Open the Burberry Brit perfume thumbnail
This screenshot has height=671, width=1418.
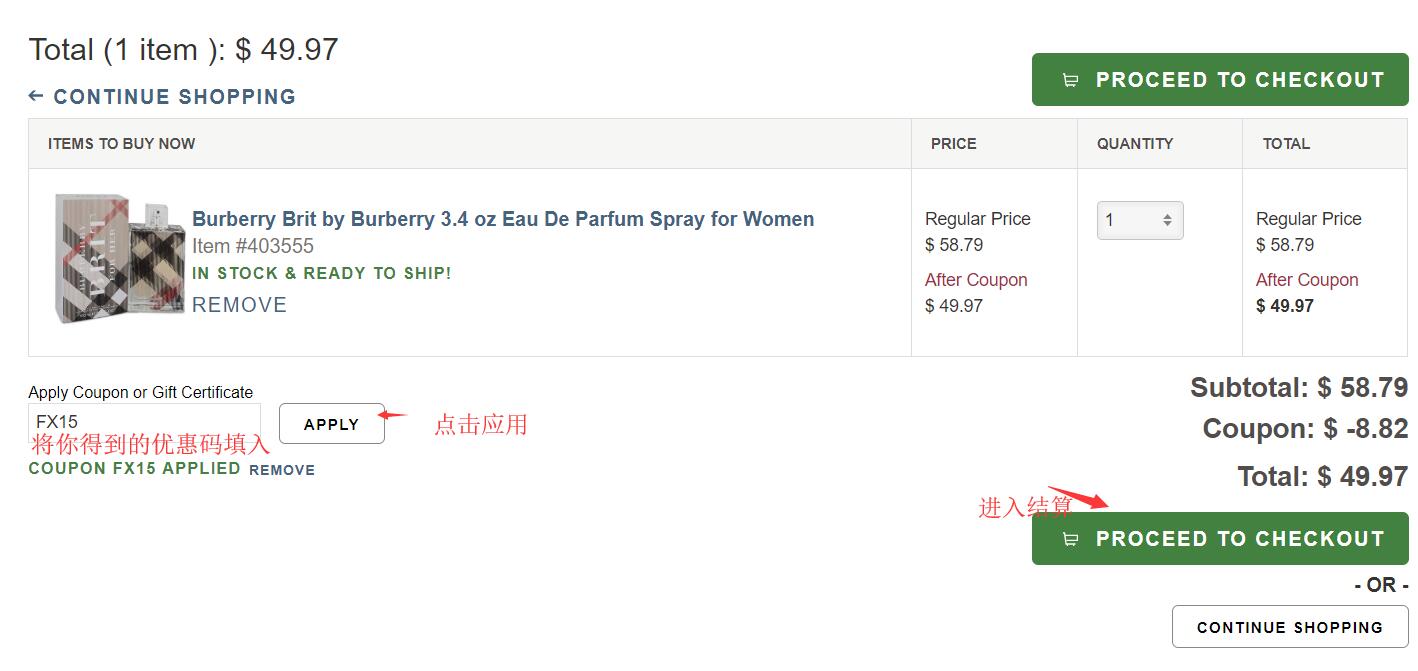(120, 258)
